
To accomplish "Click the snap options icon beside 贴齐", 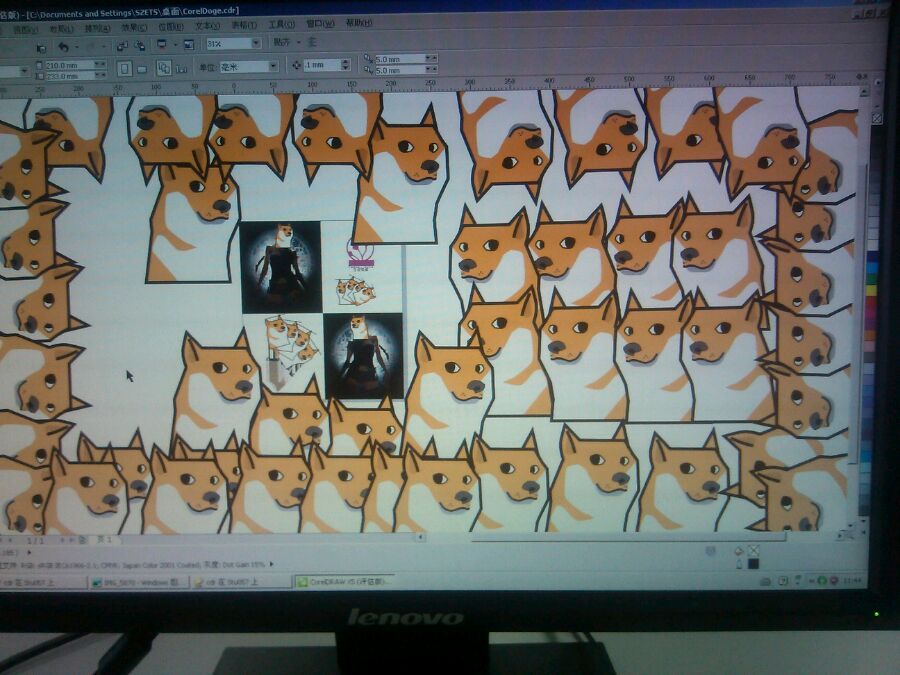I will tap(312, 42).
